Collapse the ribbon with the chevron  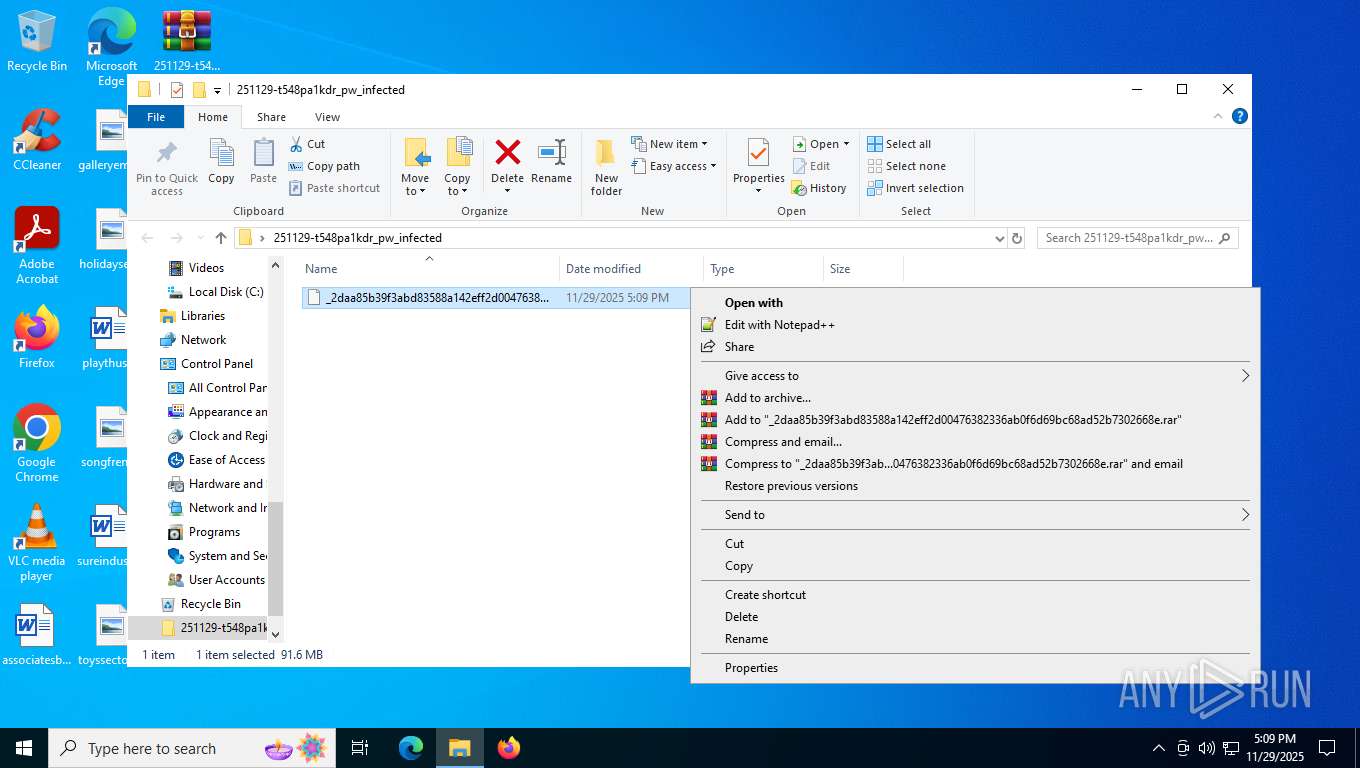[1218, 117]
